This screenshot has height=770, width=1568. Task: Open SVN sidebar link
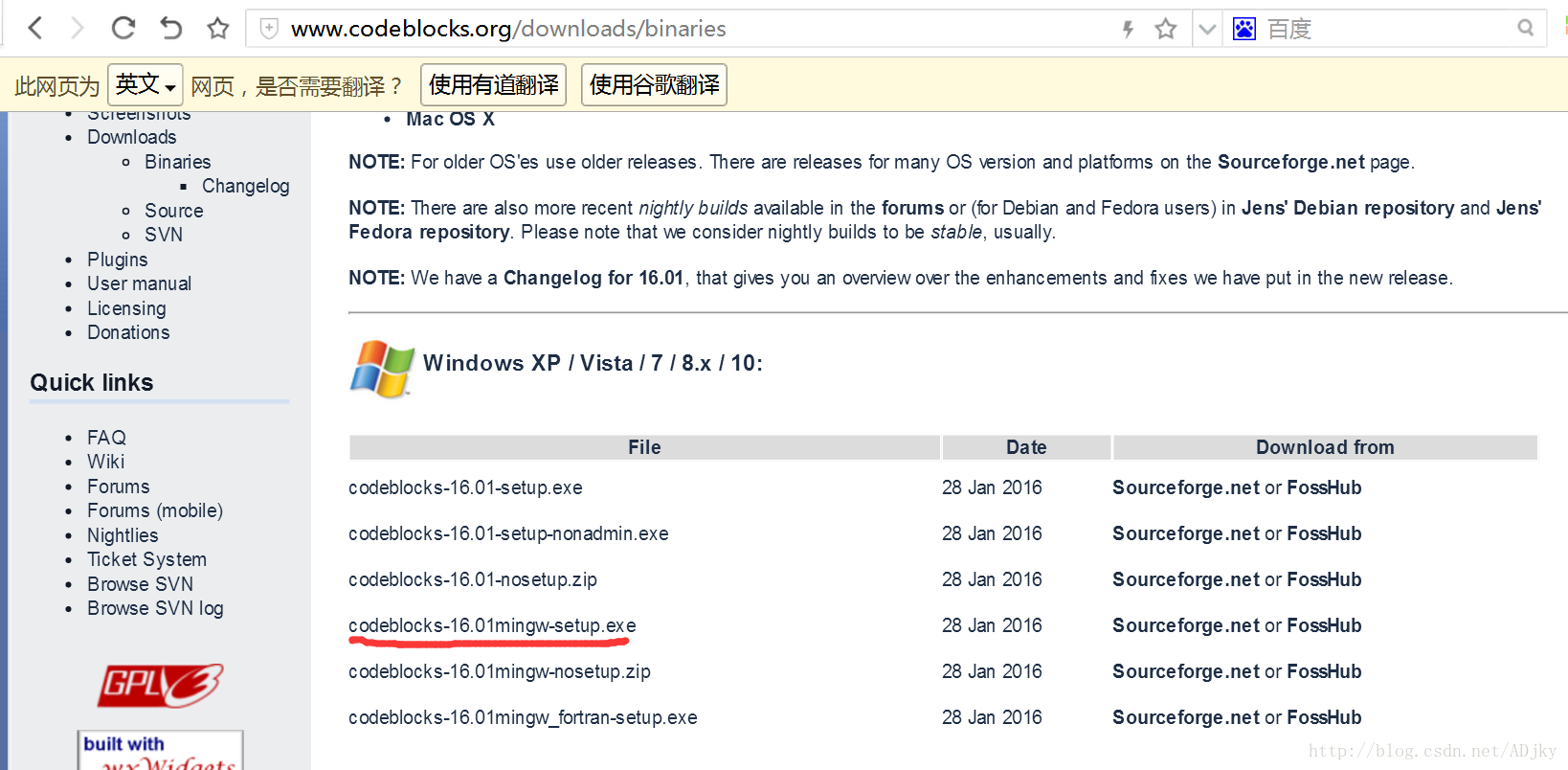coord(164,235)
